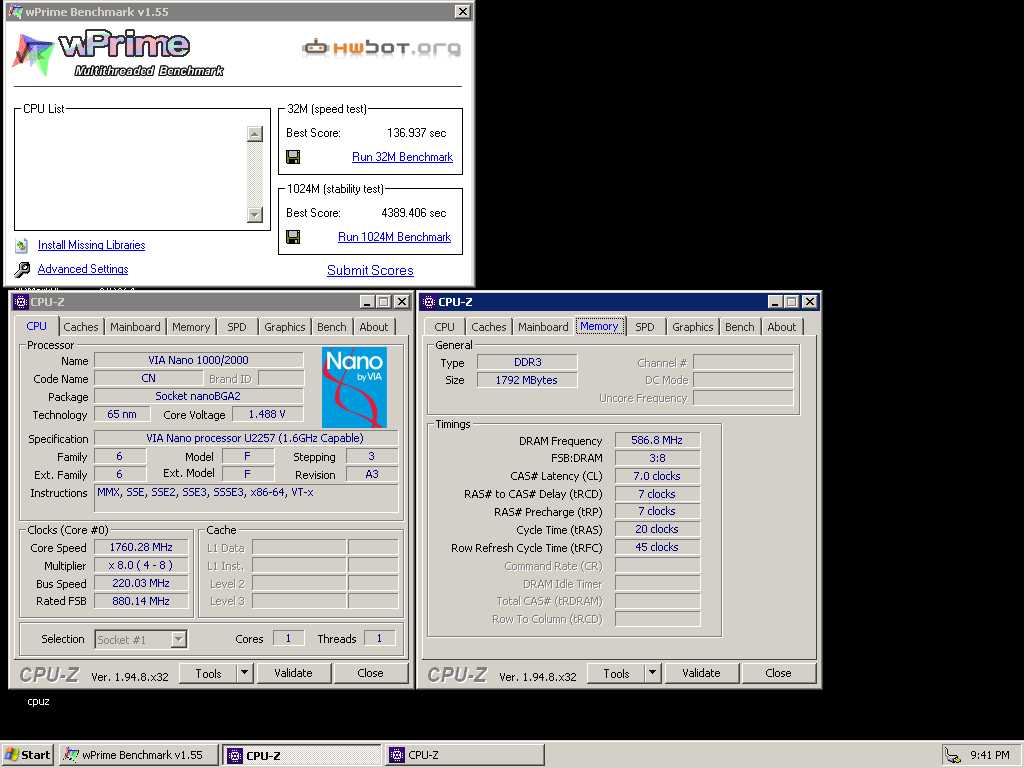Click the wrench icon beside Advanced Settings
The width and height of the screenshot is (1024, 768).
click(22, 269)
